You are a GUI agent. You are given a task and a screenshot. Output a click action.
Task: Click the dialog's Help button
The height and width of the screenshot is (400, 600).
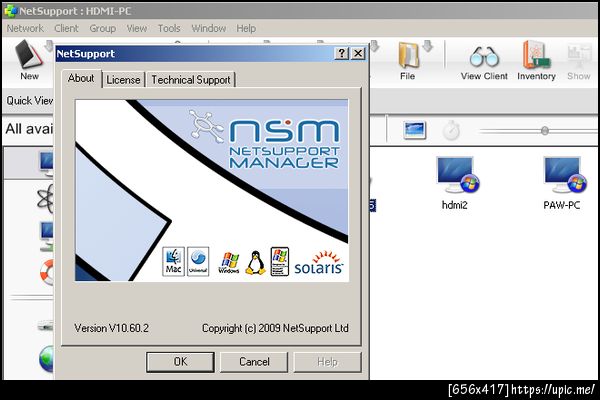point(328,362)
